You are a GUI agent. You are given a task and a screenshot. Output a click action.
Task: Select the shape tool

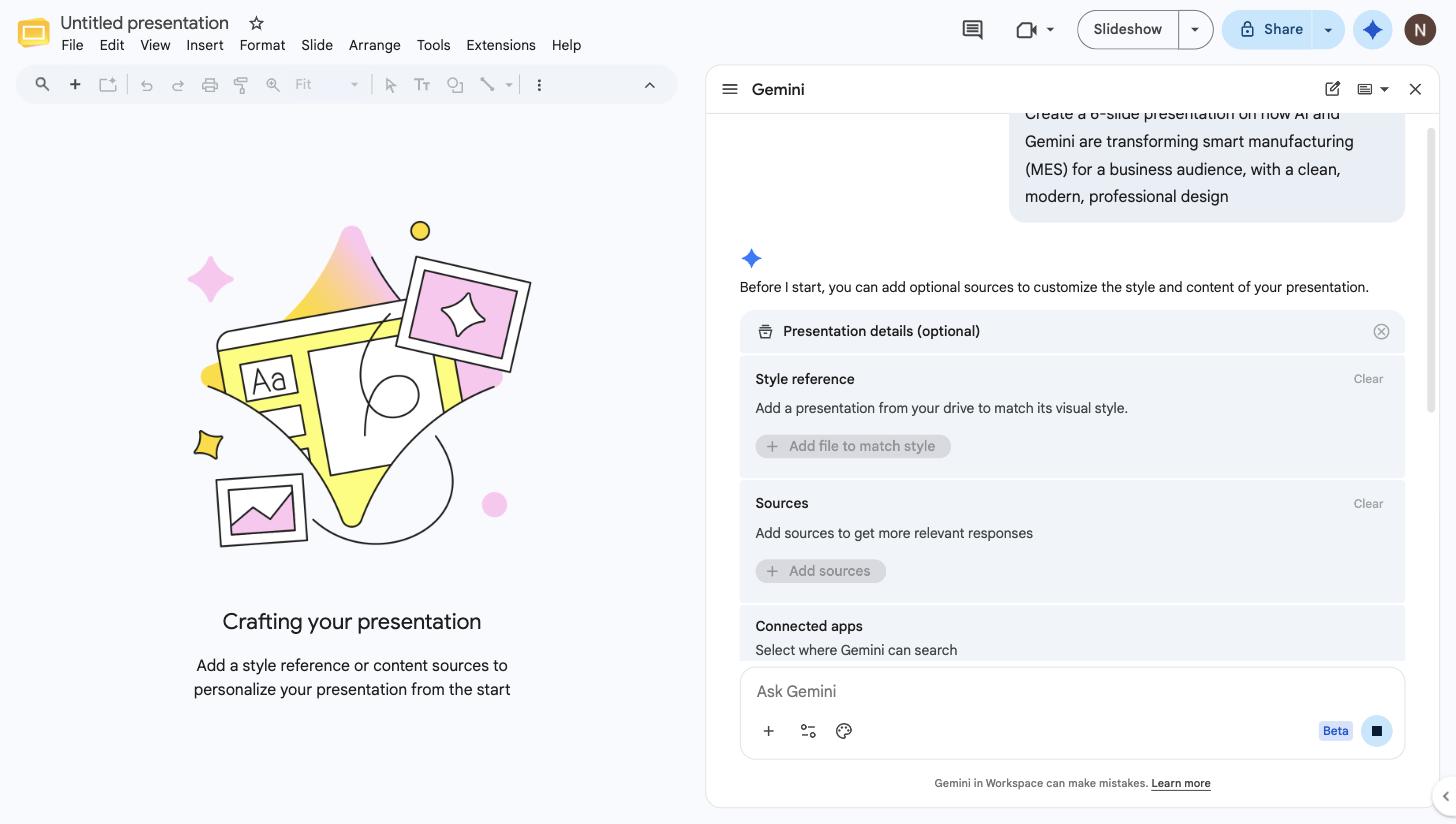click(455, 85)
